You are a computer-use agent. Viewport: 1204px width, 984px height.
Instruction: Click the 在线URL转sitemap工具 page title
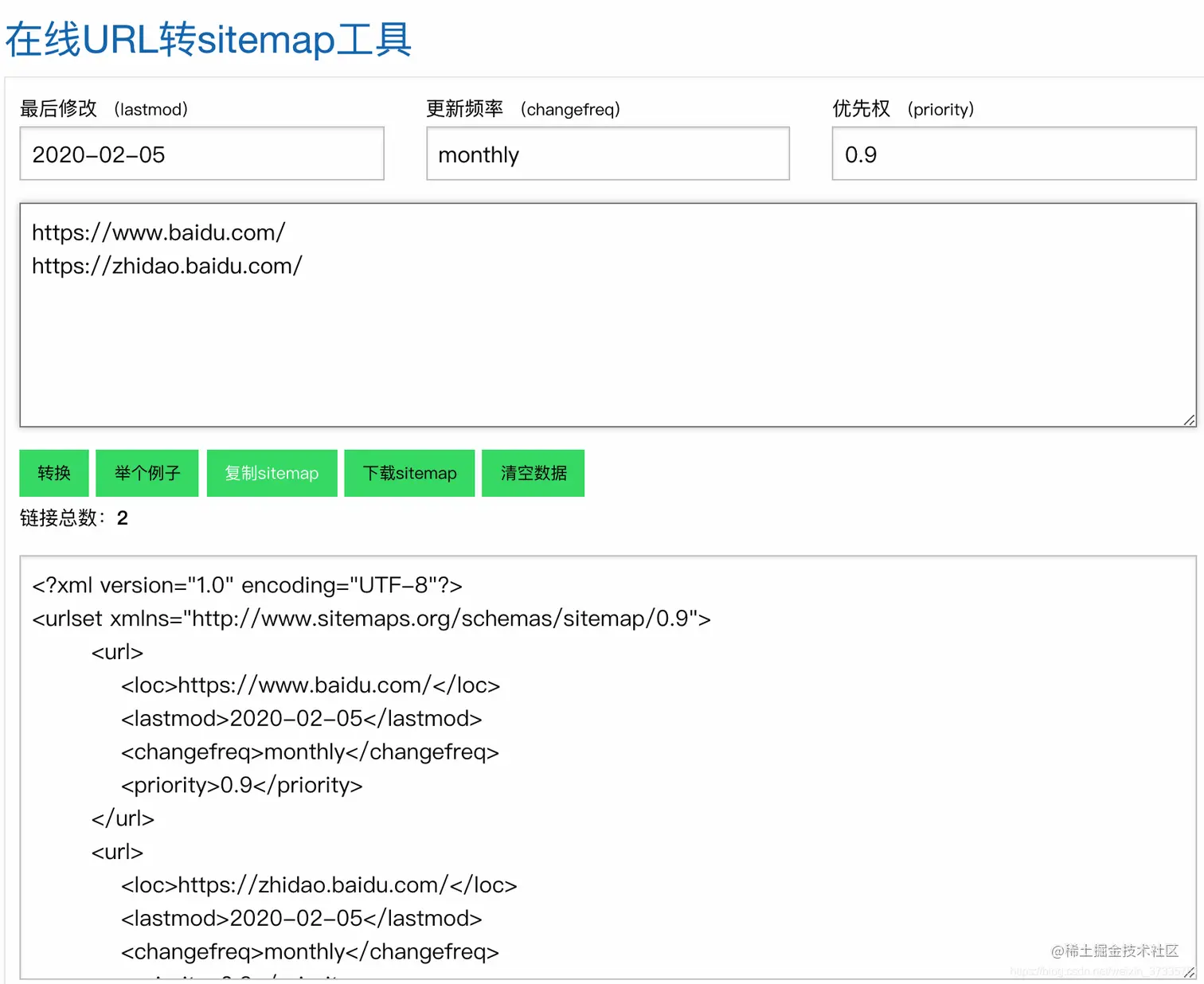click(209, 40)
